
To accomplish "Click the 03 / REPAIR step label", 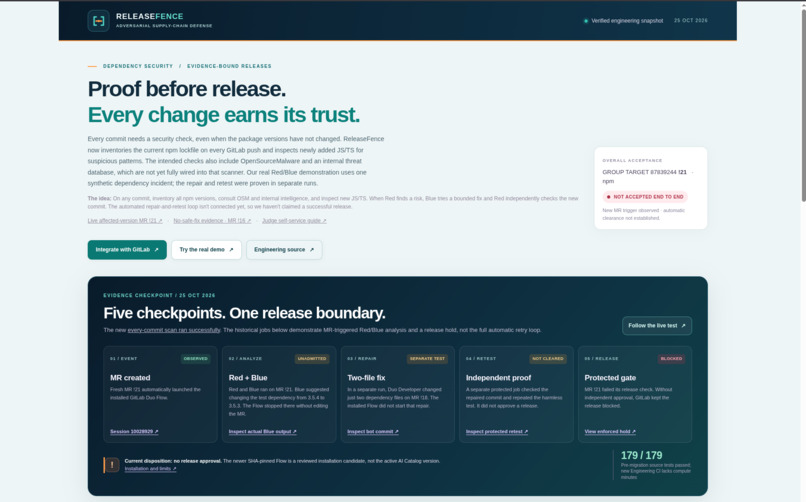I will pyautogui.click(x=362, y=359).
